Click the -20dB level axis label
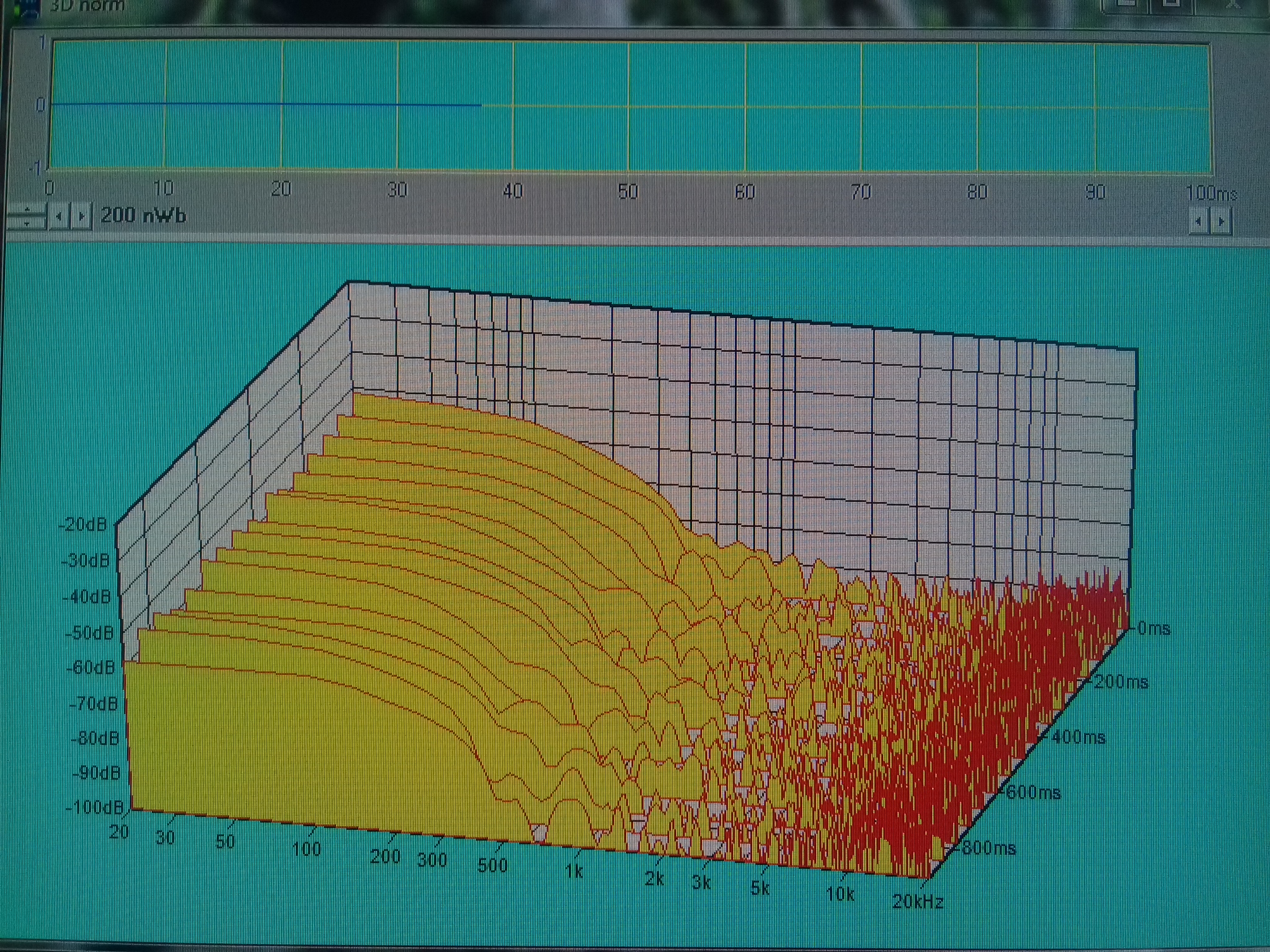This screenshot has height=952, width=1270. click(84, 524)
